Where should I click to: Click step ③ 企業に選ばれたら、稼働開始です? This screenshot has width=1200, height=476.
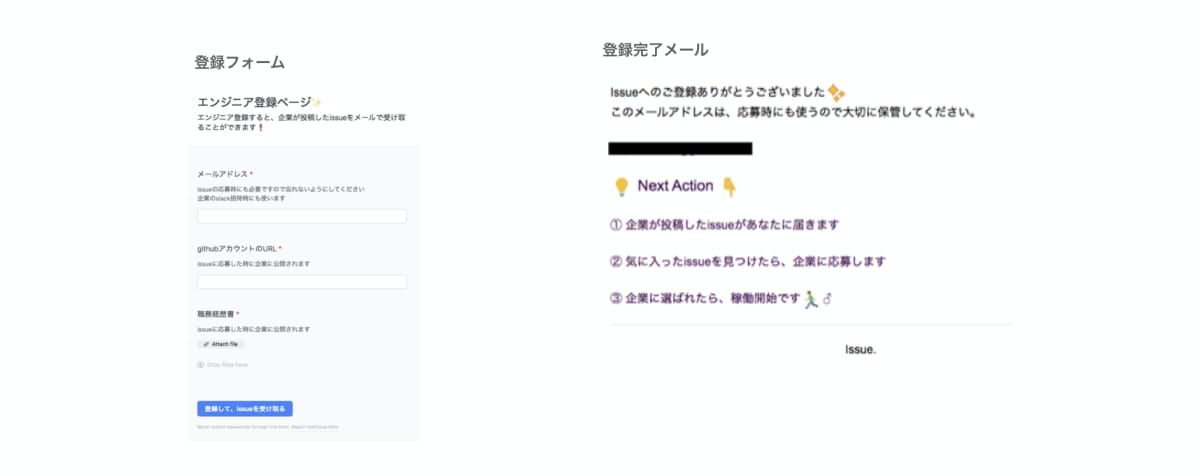tap(704, 299)
